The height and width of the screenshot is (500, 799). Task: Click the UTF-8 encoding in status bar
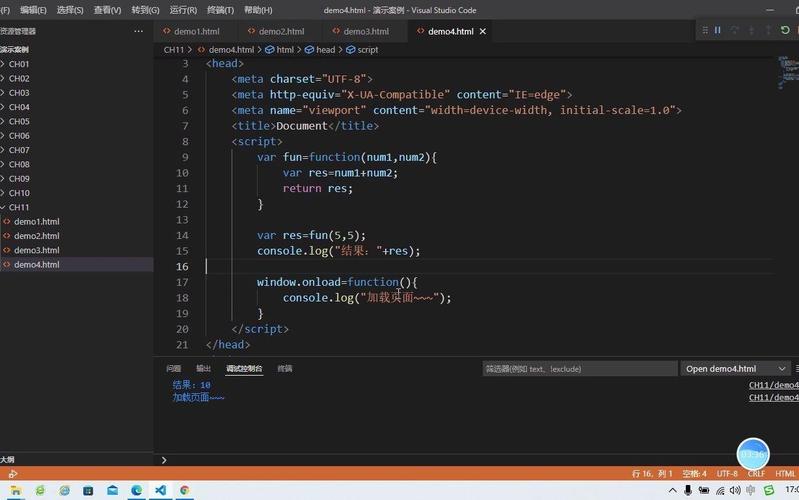point(727,473)
